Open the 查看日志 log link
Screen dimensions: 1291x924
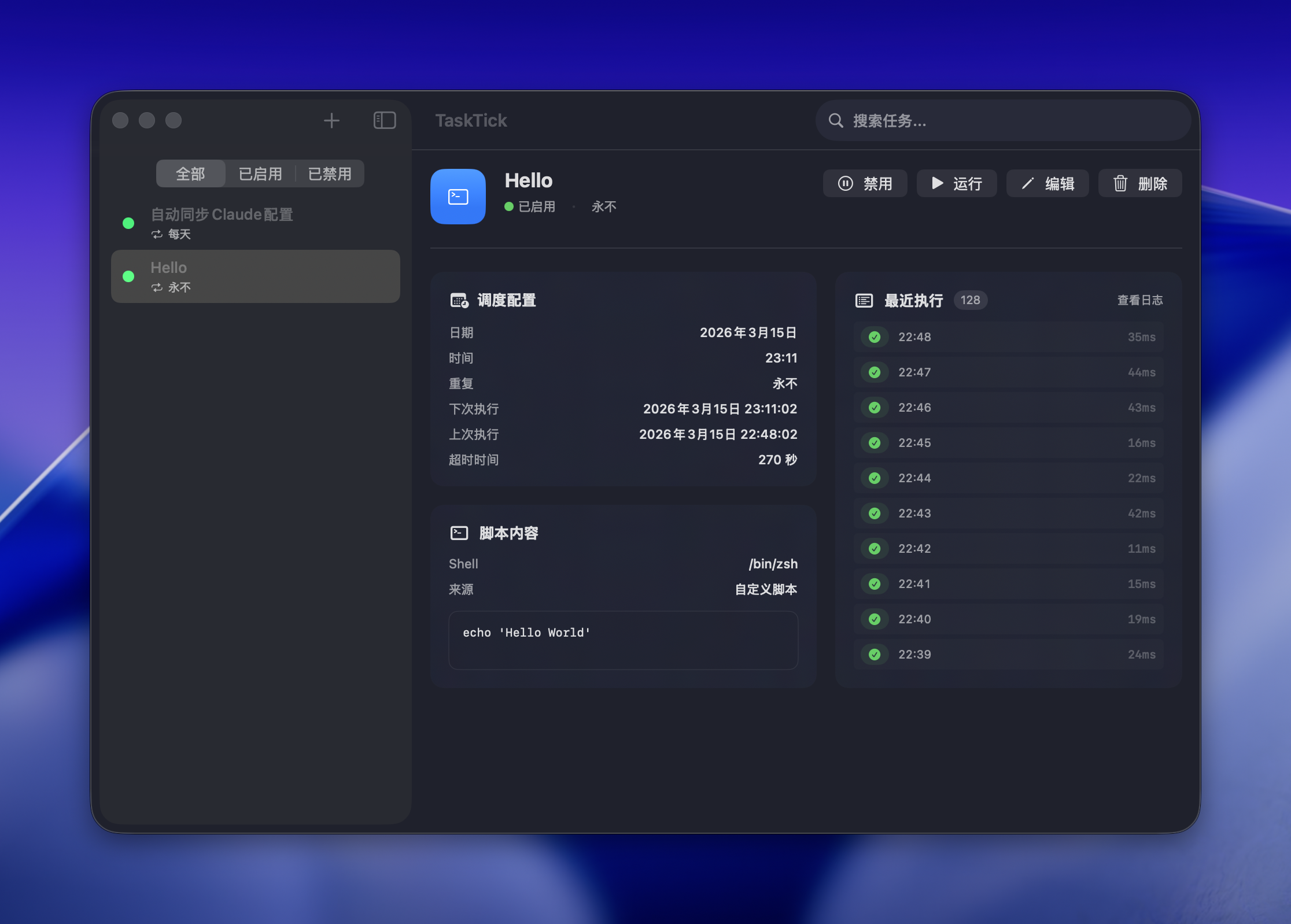coord(1139,300)
